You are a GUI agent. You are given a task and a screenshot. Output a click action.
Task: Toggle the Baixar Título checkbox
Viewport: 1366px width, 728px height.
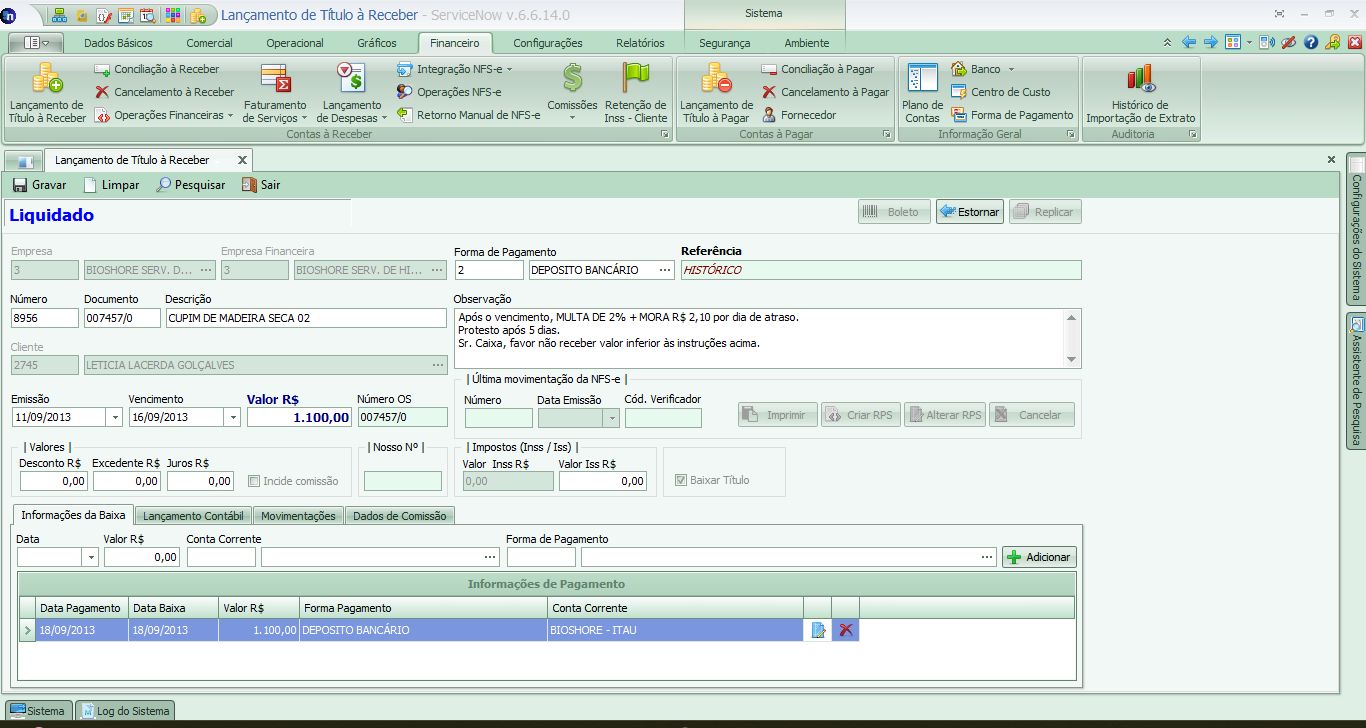coord(682,480)
